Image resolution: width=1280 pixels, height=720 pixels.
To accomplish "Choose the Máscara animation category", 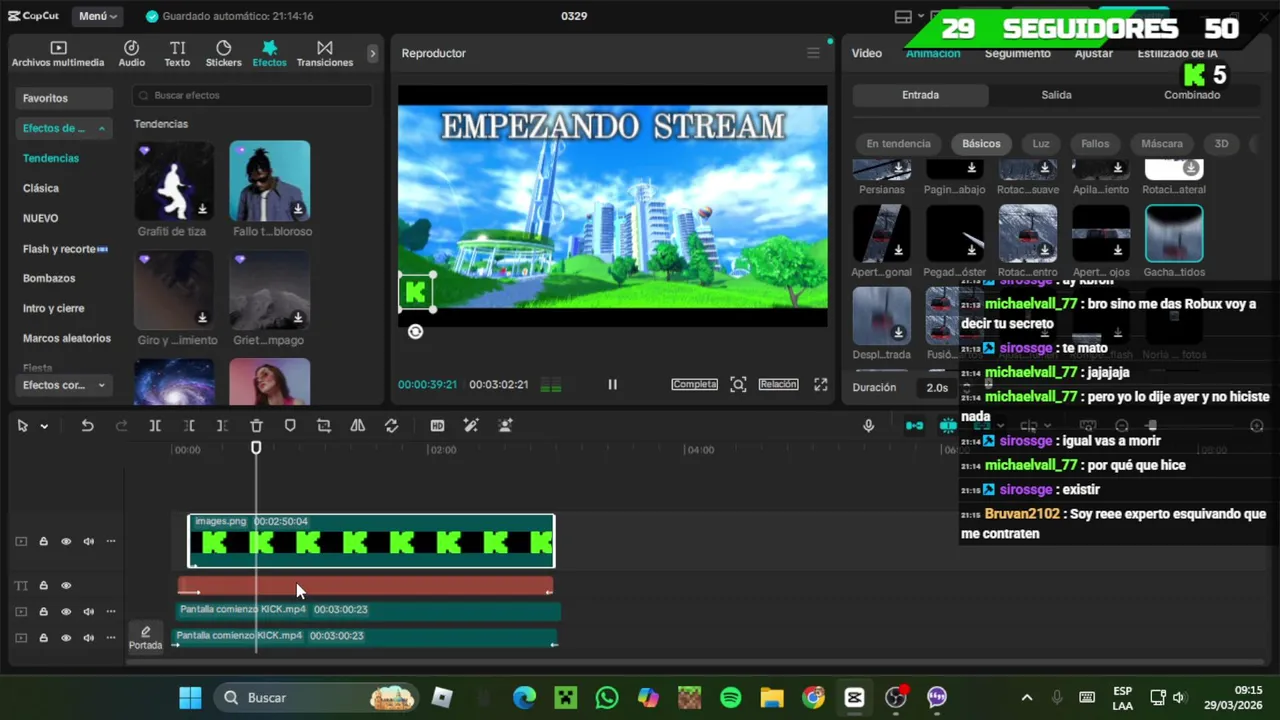I will pyautogui.click(x=1161, y=143).
